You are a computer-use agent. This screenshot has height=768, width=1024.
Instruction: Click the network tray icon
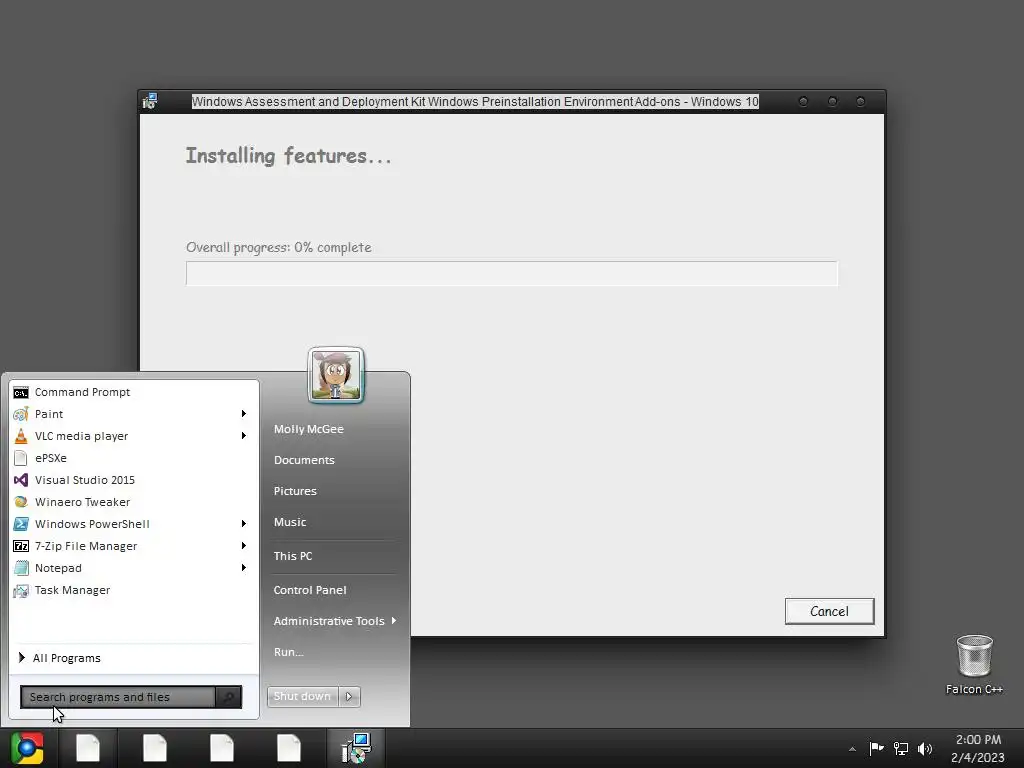901,748
